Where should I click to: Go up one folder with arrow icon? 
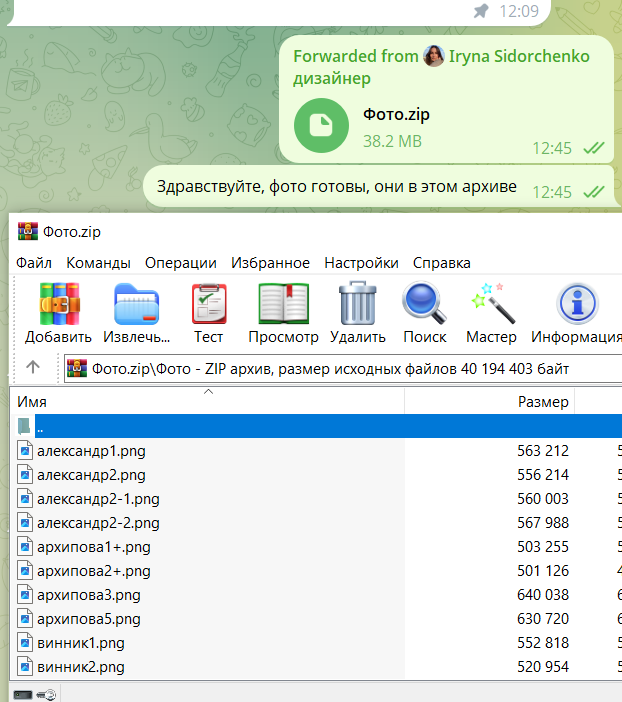click(x=33, y=368)
